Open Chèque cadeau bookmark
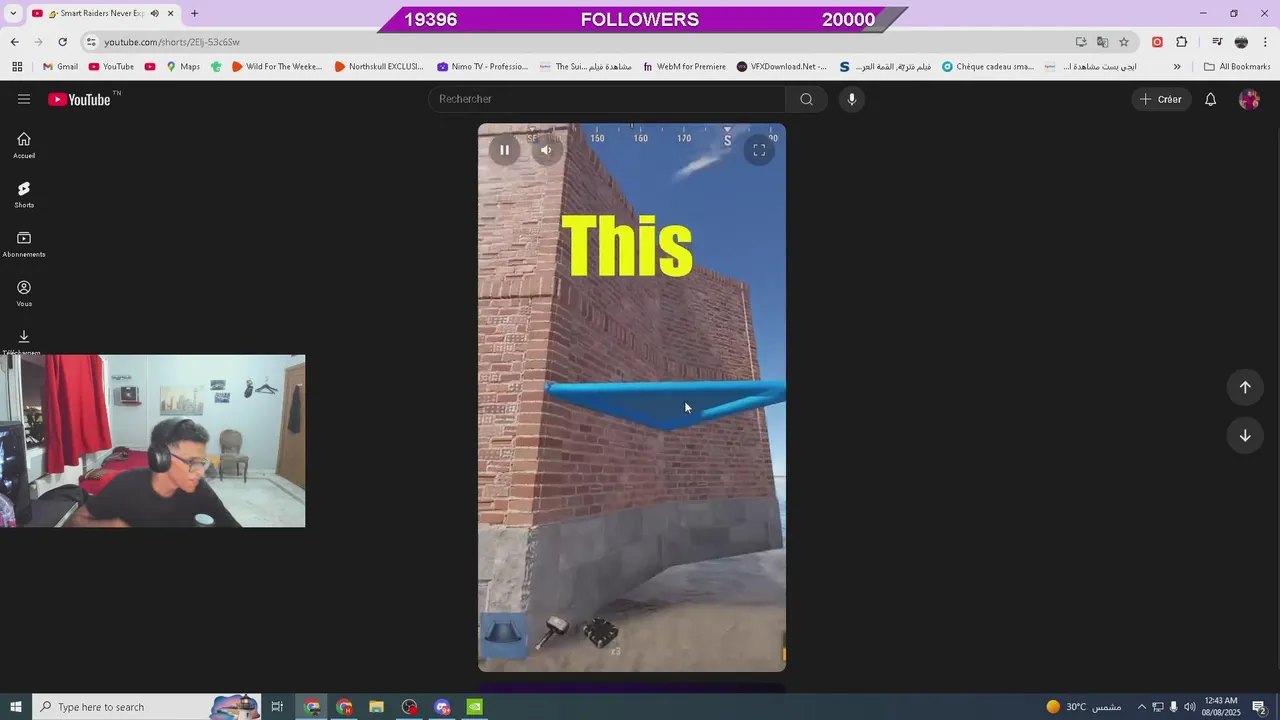Screen dimensions: 1280x720 click(x=988, y=67)
